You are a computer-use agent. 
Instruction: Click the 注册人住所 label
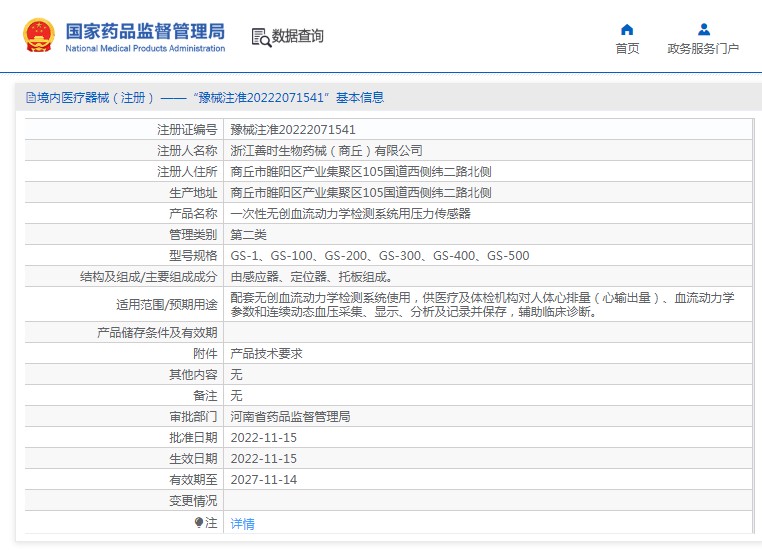tap(187, 172)
